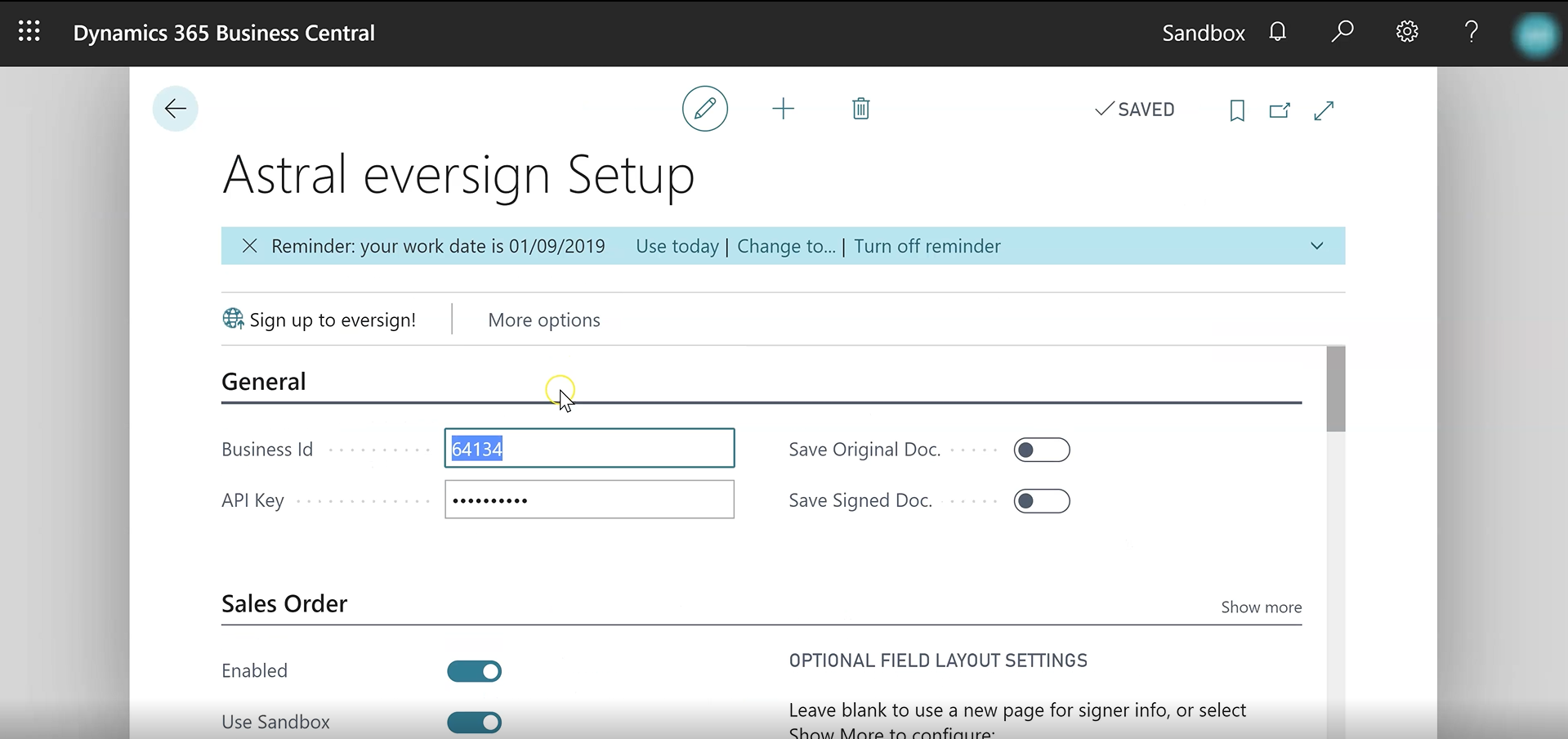The height and width of the screenshot is (739, 1568).
Task: Expand the work date reminder chevron
Action: click(1316, 246)
